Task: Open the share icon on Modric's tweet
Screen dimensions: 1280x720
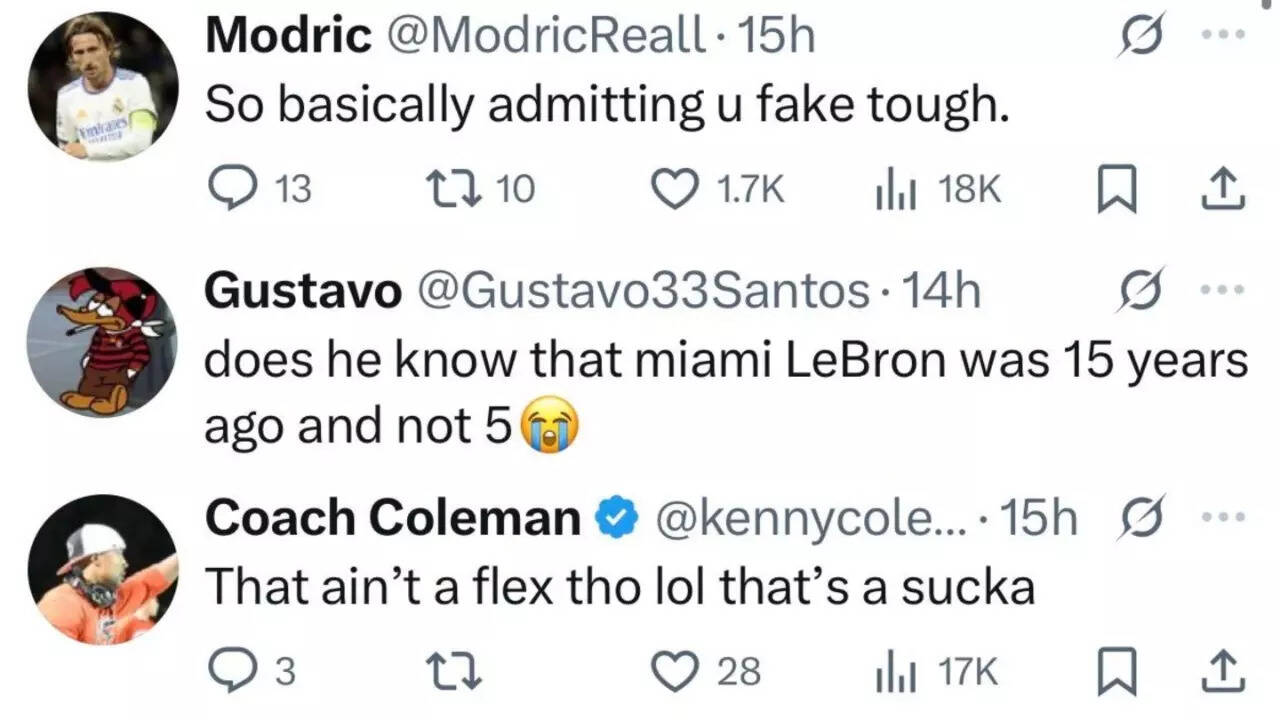Action: coord(1221,188)
